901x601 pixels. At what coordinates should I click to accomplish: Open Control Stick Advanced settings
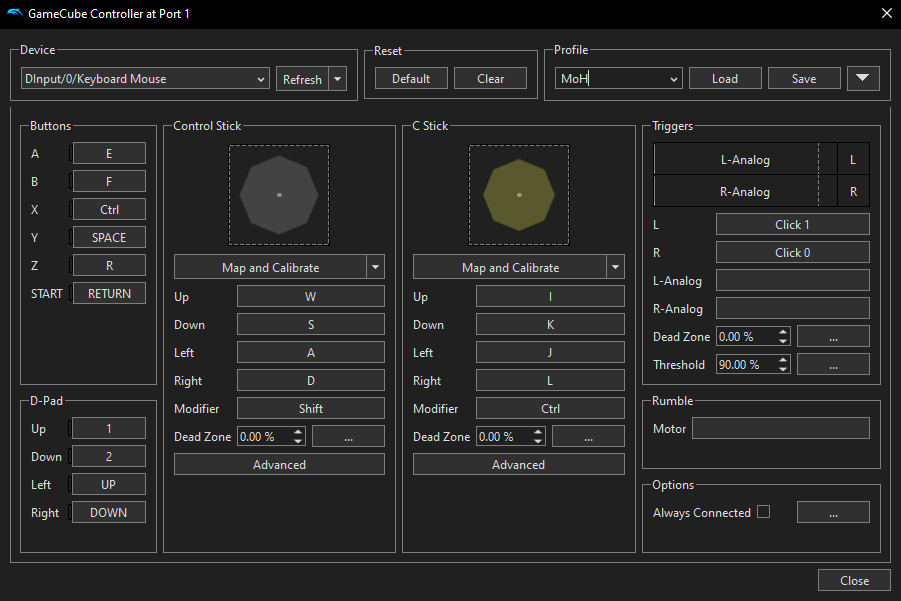[279, 464]
